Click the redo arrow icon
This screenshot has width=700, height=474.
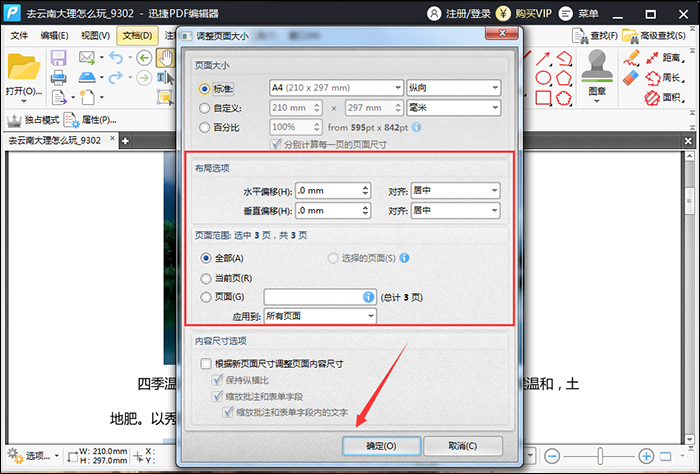coord(116,77)
